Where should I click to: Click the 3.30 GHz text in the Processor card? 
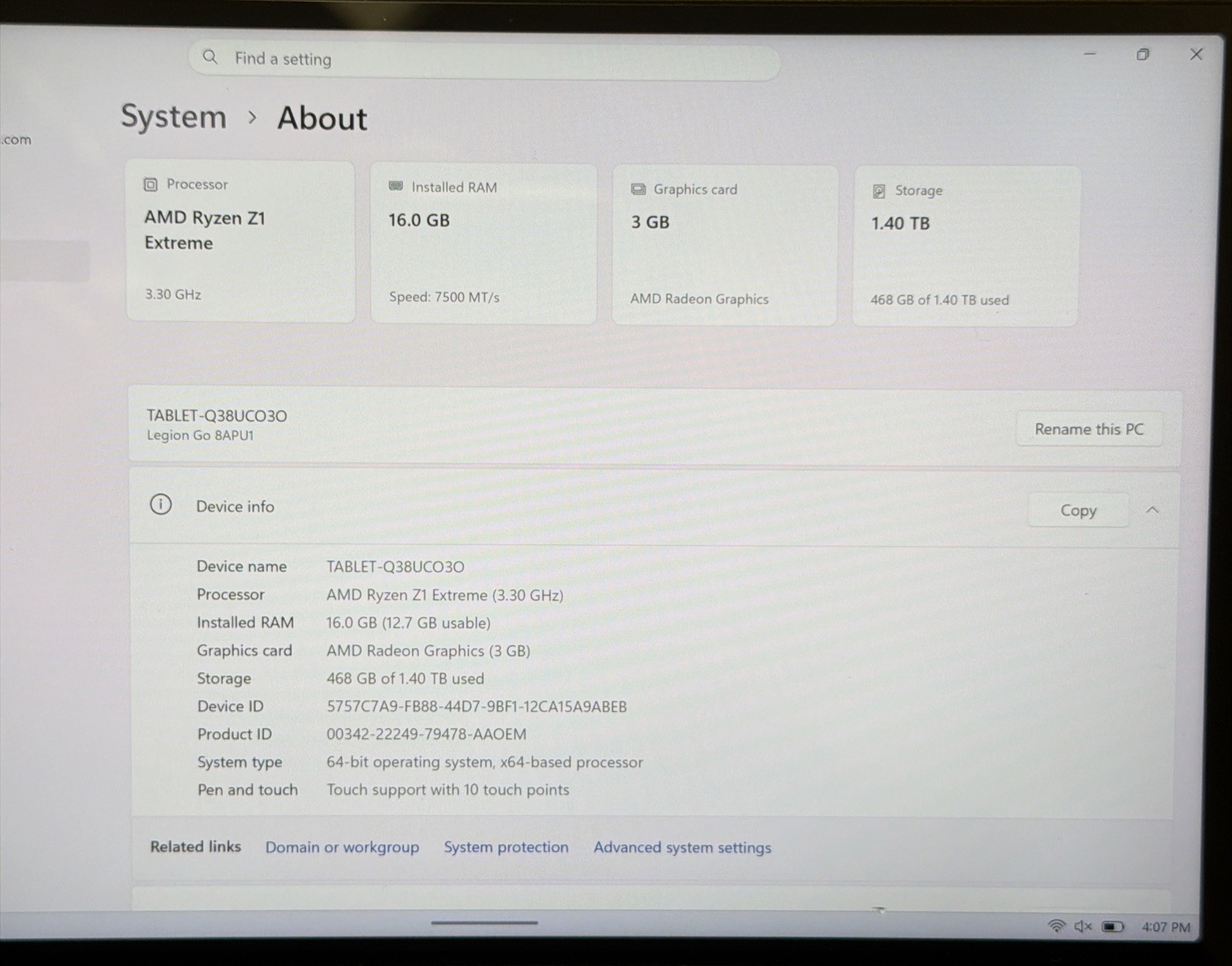(x=173, y=294)
